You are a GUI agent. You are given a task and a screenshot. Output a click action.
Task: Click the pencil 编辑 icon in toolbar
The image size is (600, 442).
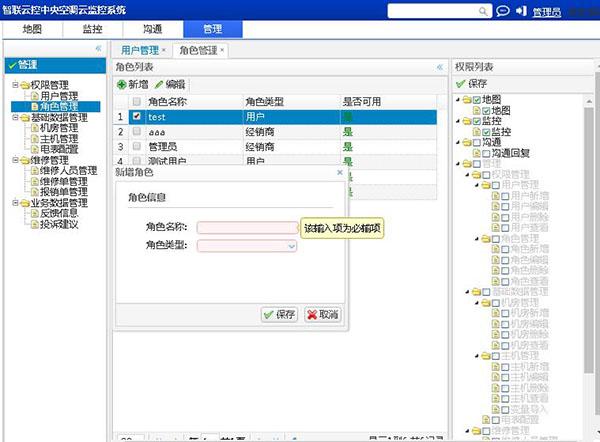(159, 85)
